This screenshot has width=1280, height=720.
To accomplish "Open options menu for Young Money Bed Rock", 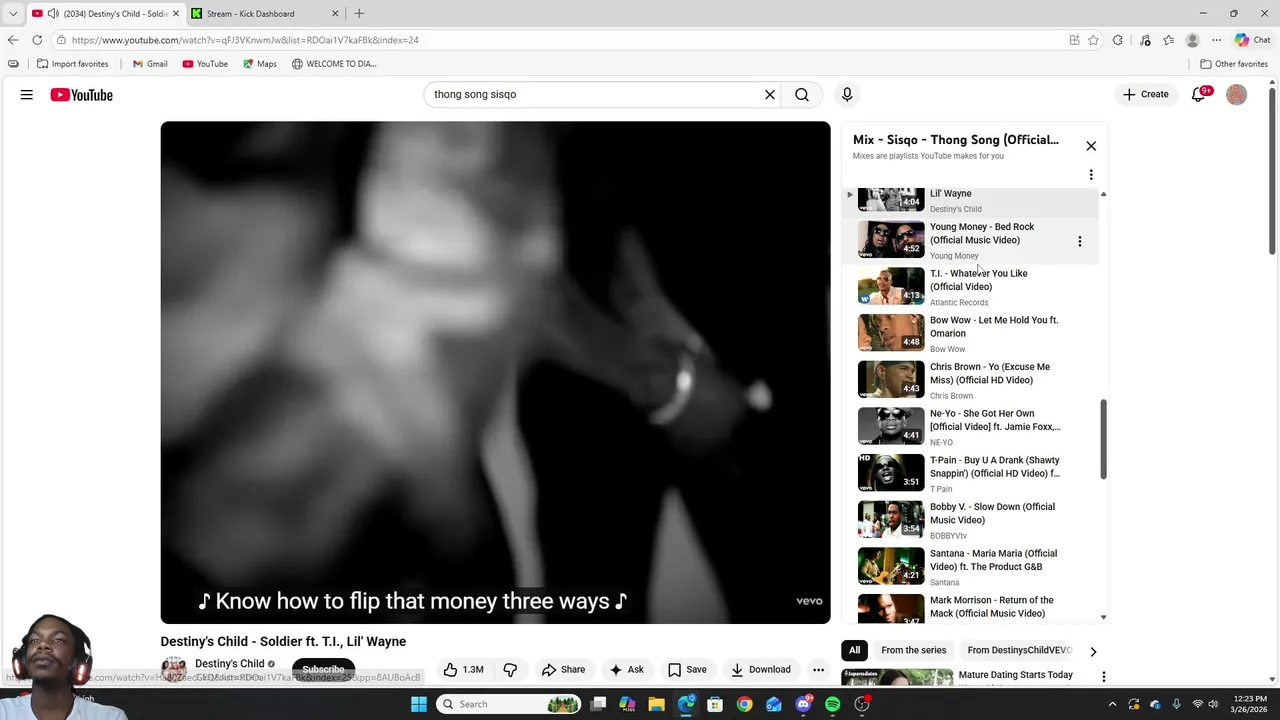I will 1079,241.
